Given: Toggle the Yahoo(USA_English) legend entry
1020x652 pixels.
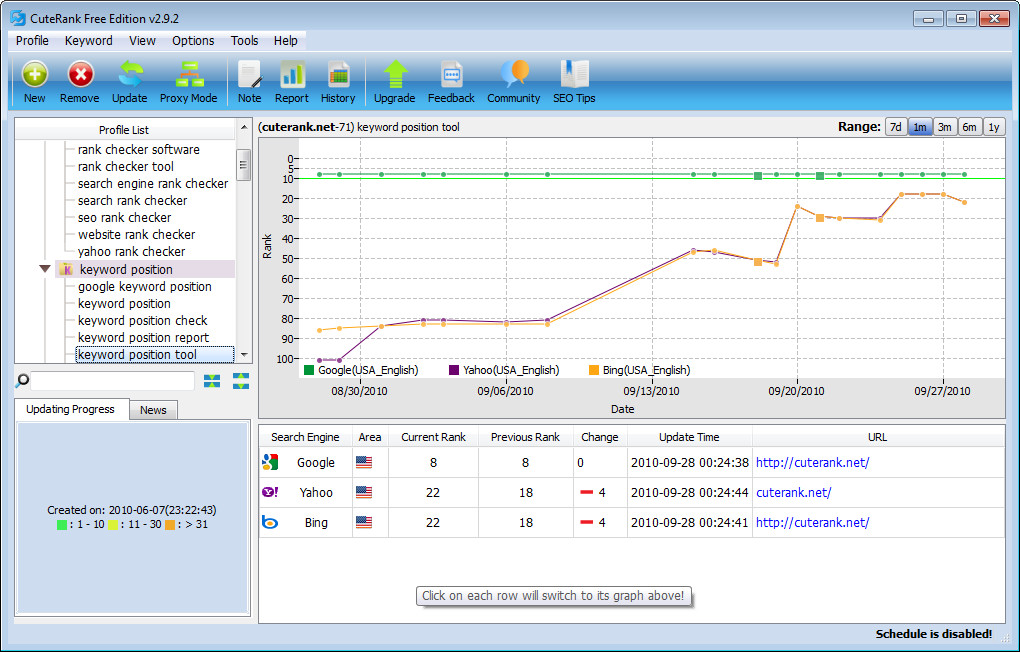Looking at the screenshot, I should pyautogui.click(x=504, y=370).
